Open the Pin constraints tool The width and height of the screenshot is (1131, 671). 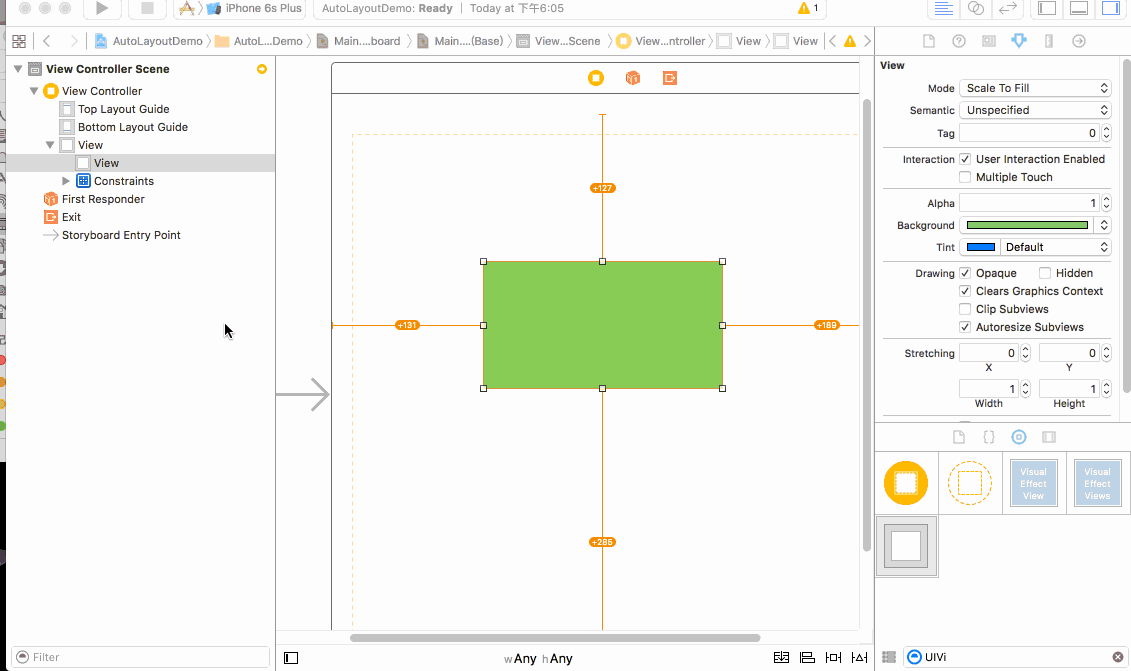[x=834, y=658]
